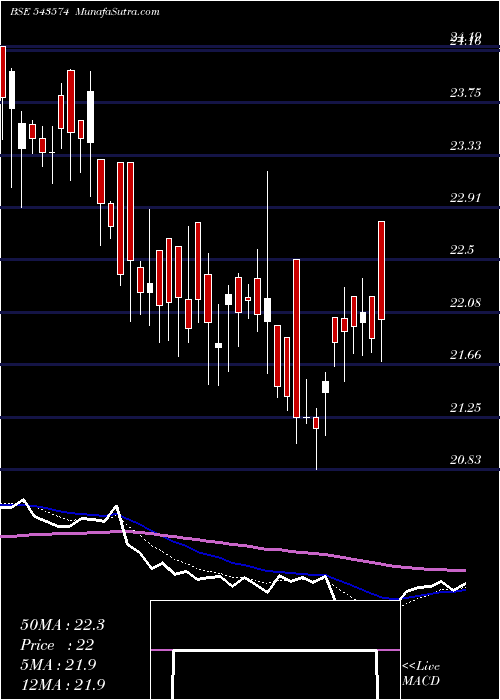Select the 23.33 price level label

pos(466,146)
